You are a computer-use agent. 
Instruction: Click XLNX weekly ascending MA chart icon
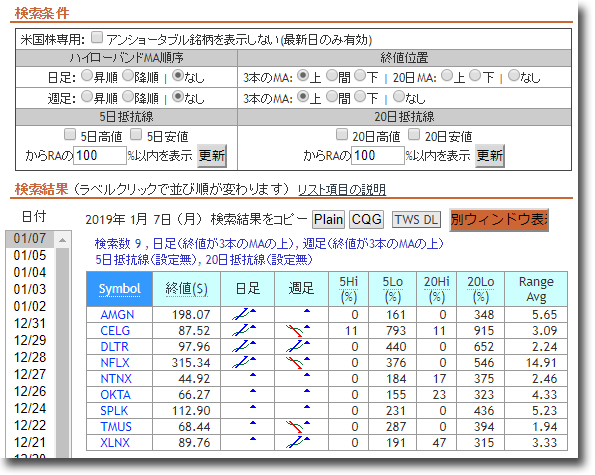(x=294, y=442)
